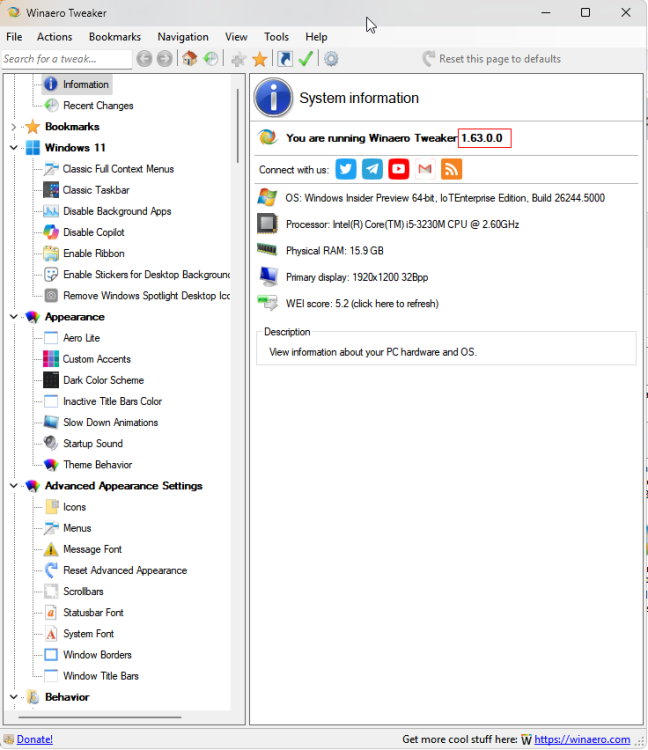
Task: Open the Twitter link icon
Action: (x=346, y=169)
